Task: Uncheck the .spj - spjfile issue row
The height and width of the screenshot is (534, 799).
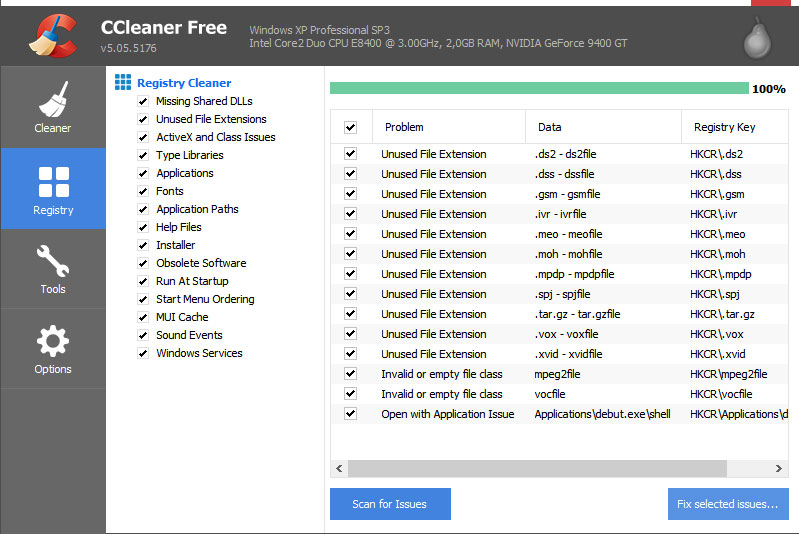Action: (x=351, y=293)
